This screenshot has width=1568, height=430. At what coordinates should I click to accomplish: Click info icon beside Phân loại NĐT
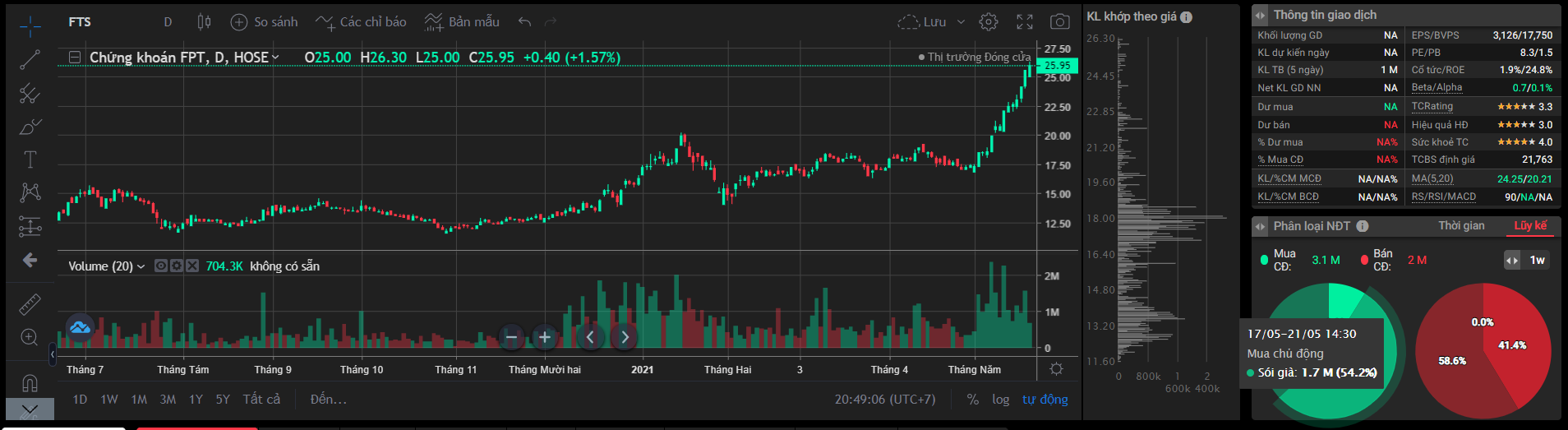(1363, 226)
